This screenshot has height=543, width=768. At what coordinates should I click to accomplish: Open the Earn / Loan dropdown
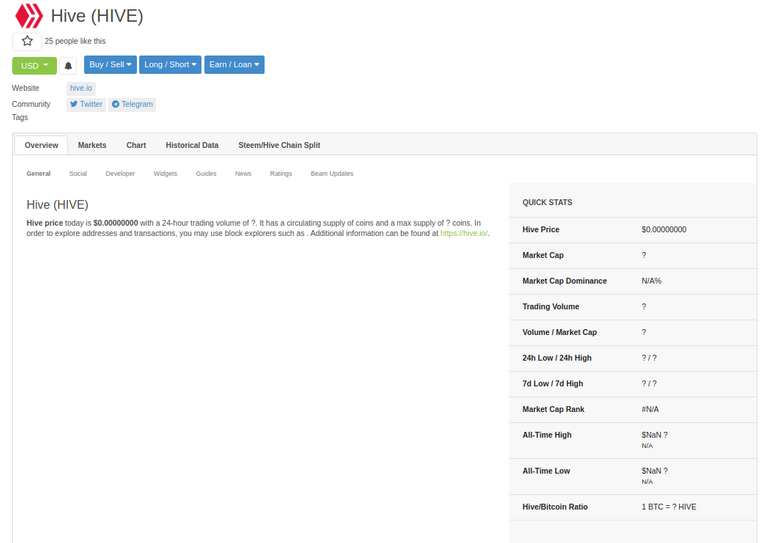(x=234, y=65)
